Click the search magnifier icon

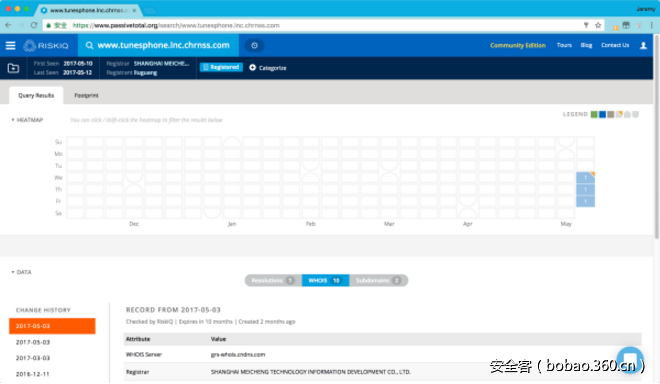click(90, 45)
